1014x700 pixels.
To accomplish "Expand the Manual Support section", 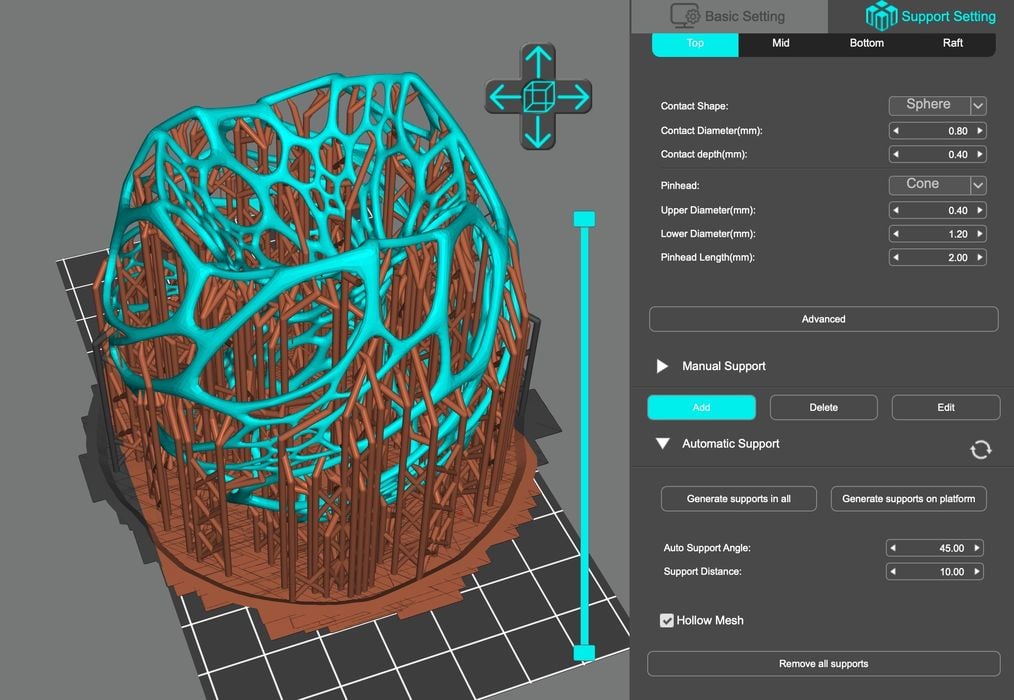I will pyautogui.click(x=662, y=367).
